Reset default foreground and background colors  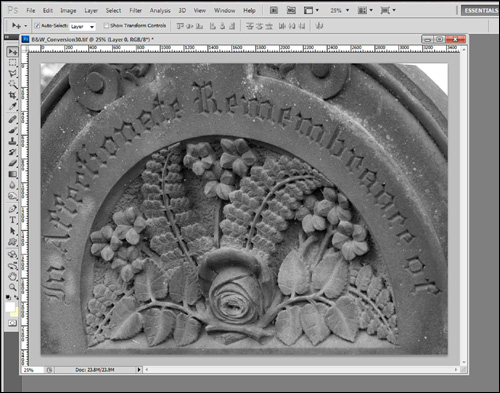(x=8, y=297)
